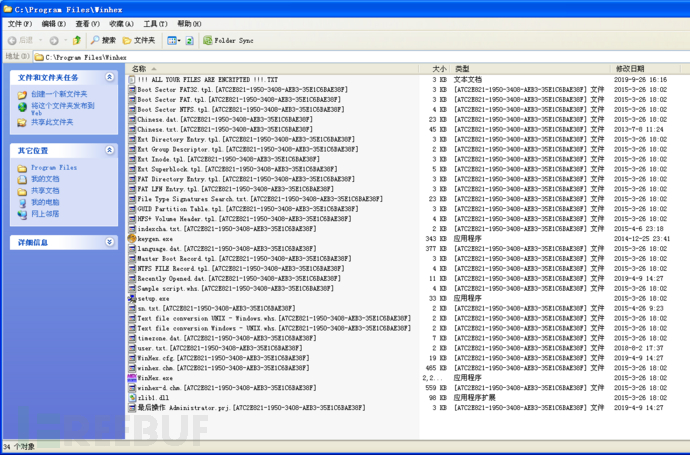Image resolution: width=690 pixels, height=455 pixels.
Task: Select the WinHex.exe icon
Action: (x=132, y=378)
